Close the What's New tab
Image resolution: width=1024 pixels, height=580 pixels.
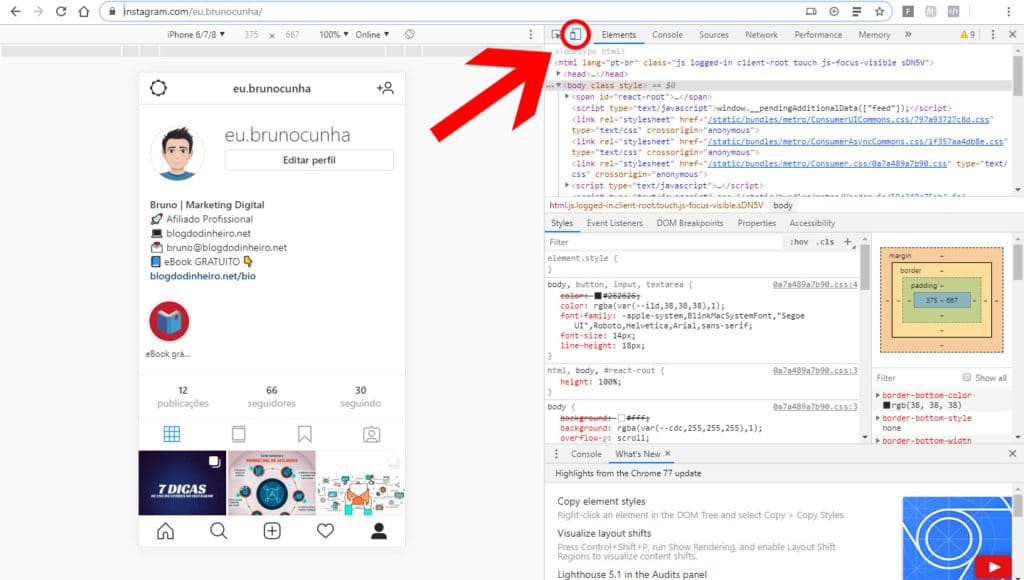point(667,453)
